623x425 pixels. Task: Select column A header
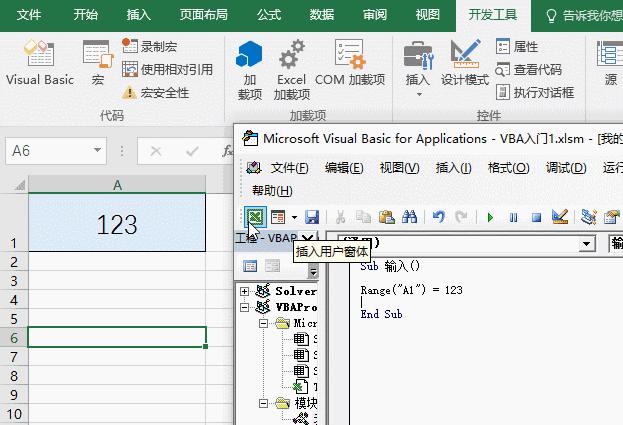pos(117,185)
